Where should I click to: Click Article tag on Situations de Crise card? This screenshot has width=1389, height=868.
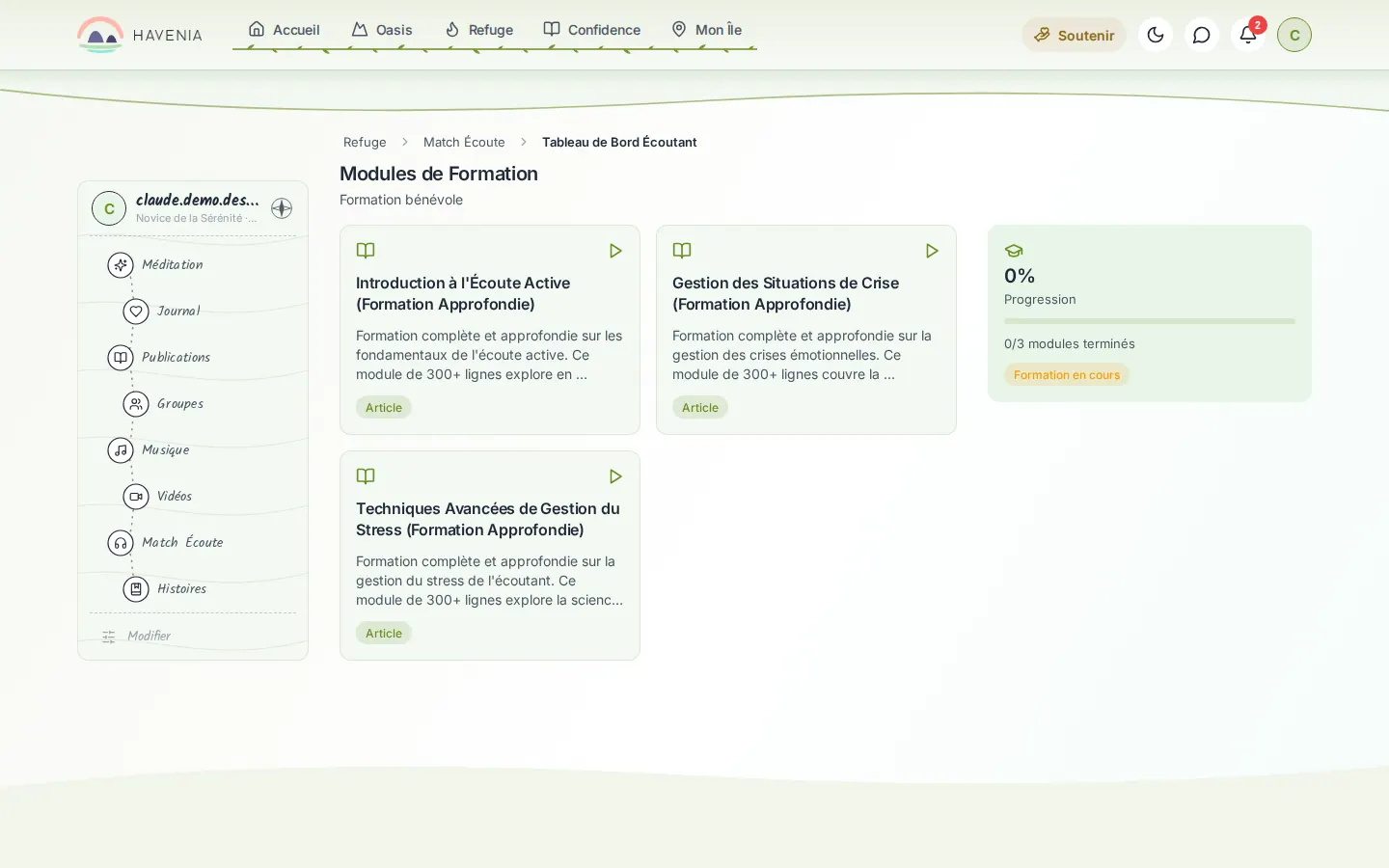click(700, 408)
